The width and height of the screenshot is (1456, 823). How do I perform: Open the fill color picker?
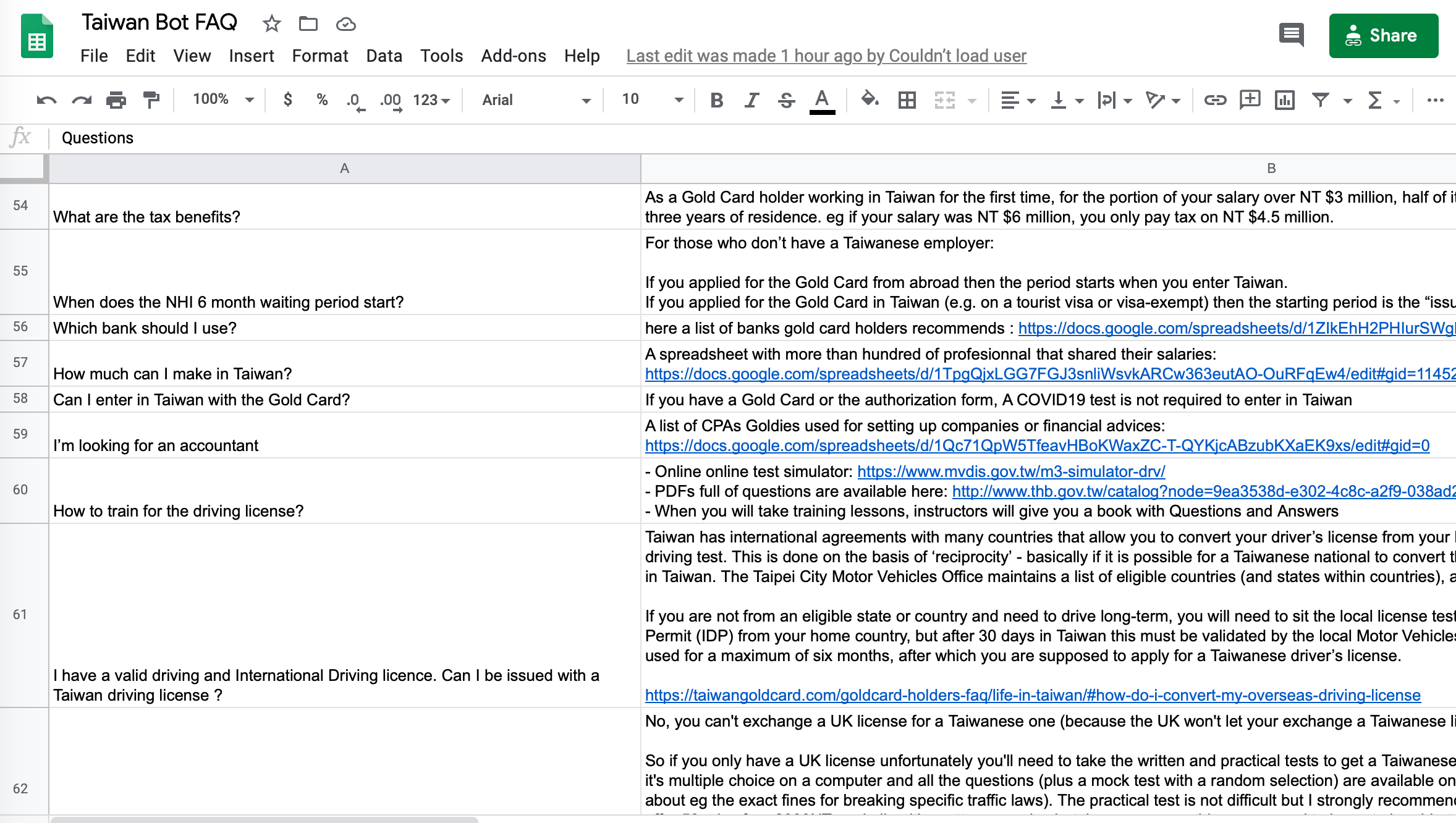(x=870, y=99)
